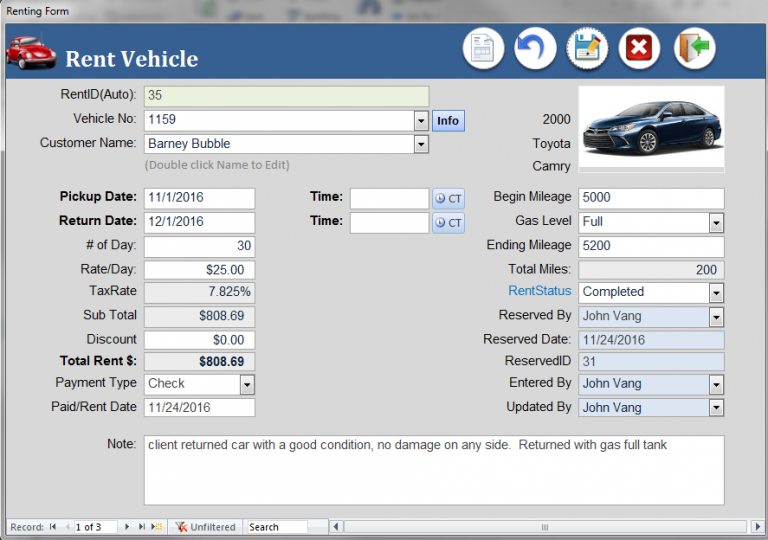Open the Entered By dropdown arrow

tap(716, 385)
